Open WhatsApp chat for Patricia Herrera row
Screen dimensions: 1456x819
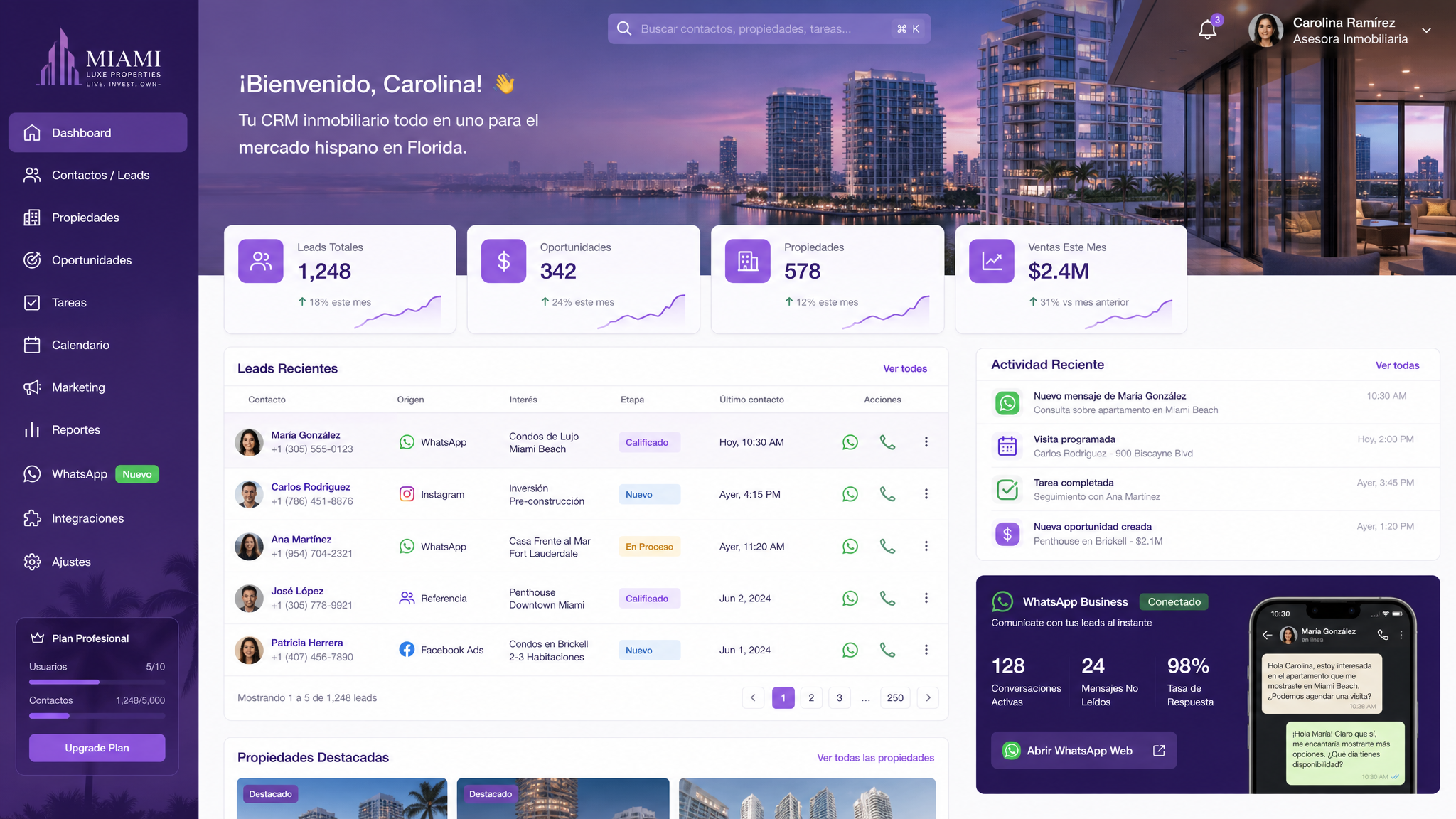(850, 650)
